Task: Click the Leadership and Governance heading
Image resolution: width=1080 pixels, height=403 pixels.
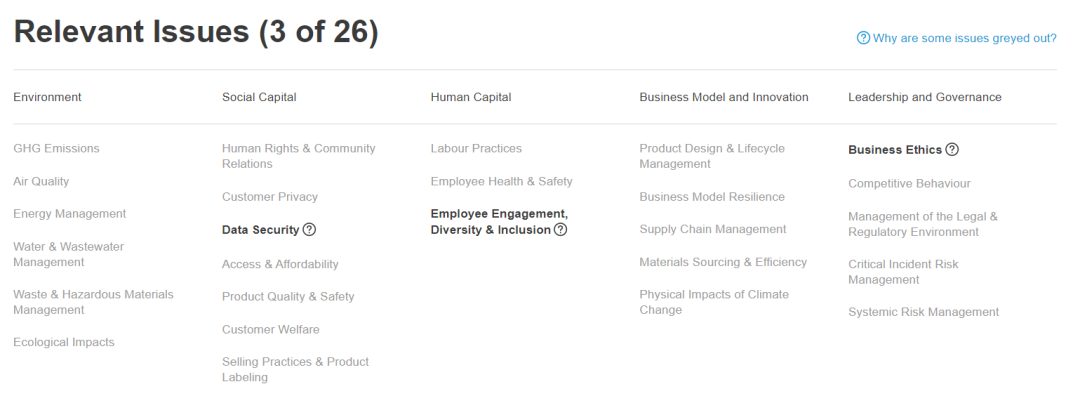Action: click(x=924, y=97)
